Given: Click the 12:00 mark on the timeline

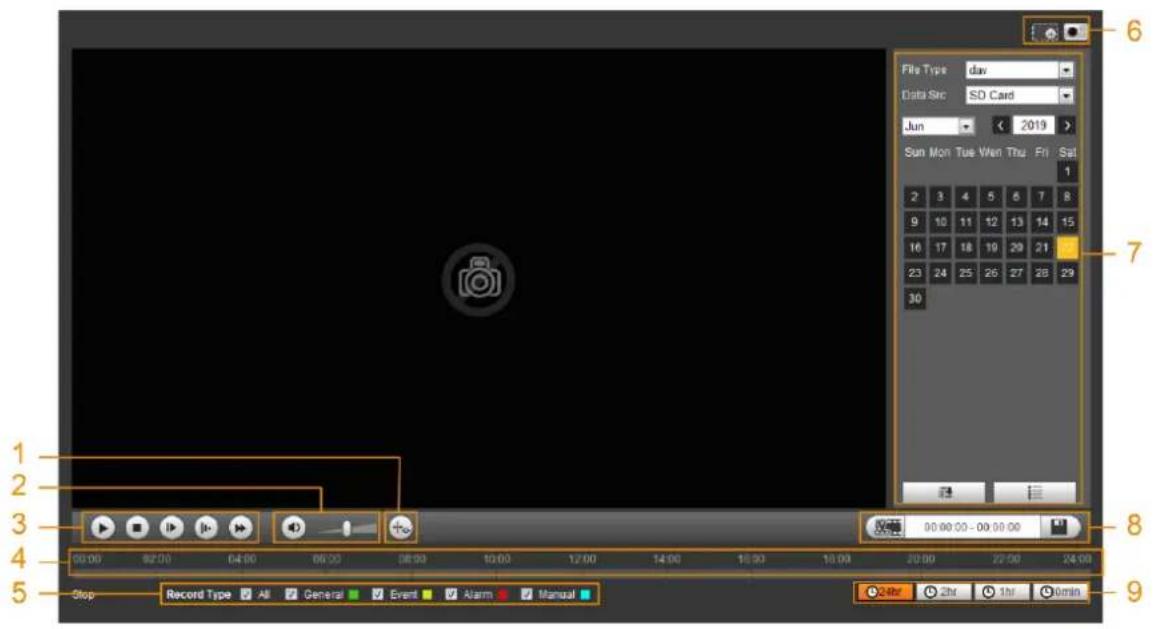Looking at the screenshot, I should point(582,560).
